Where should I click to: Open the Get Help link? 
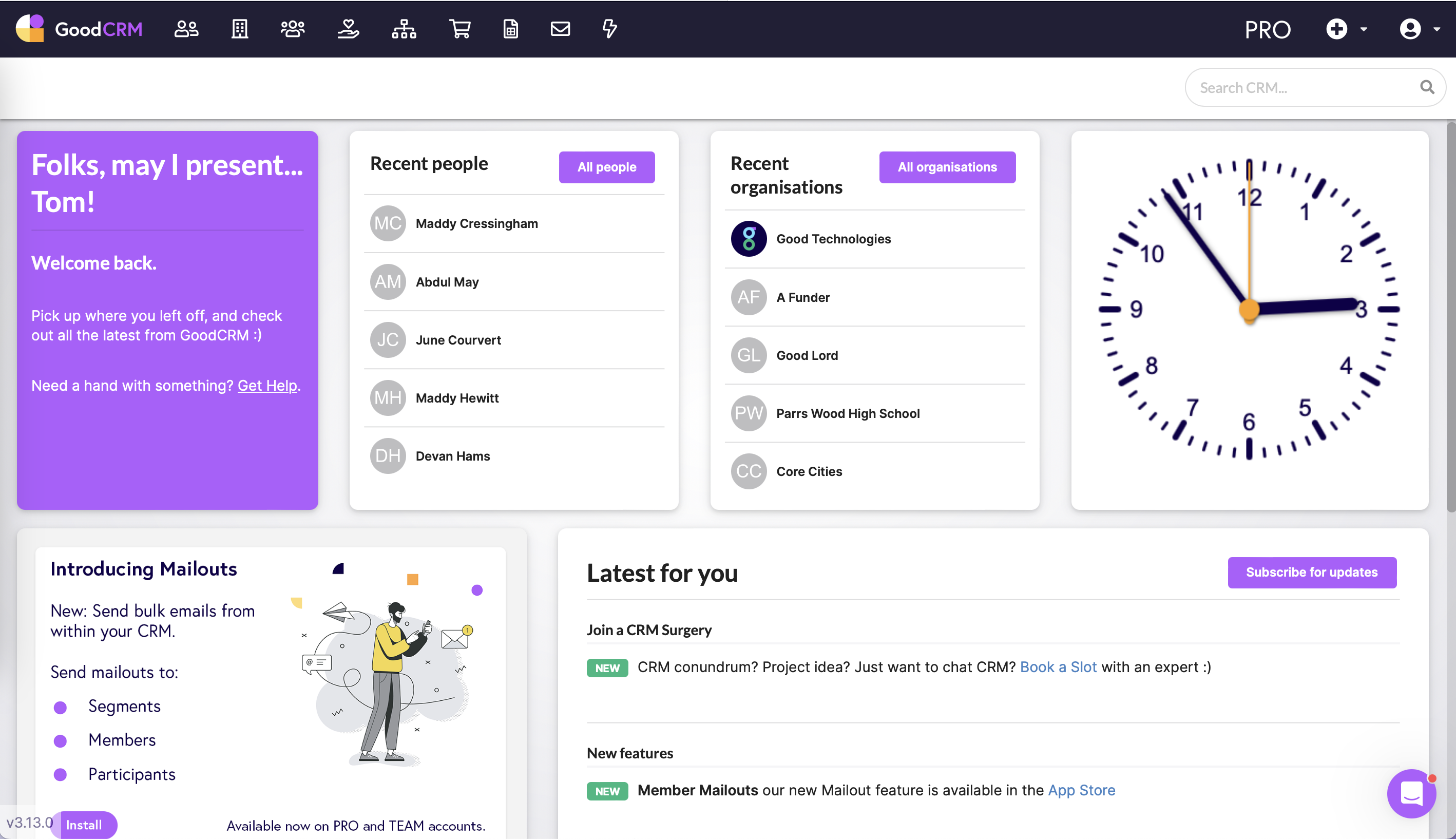click(267, 386)
